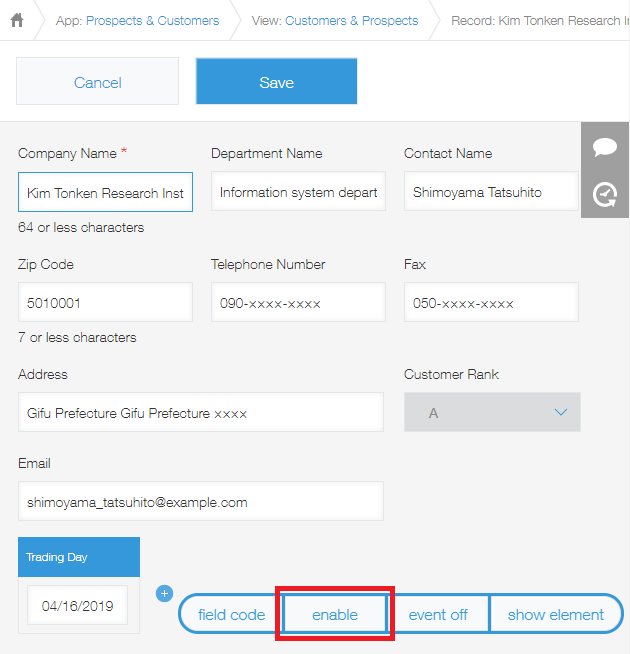The width and height of the screenshot is (630, 654).
Task: Click the Email input field
Action: tap(201, 501)
